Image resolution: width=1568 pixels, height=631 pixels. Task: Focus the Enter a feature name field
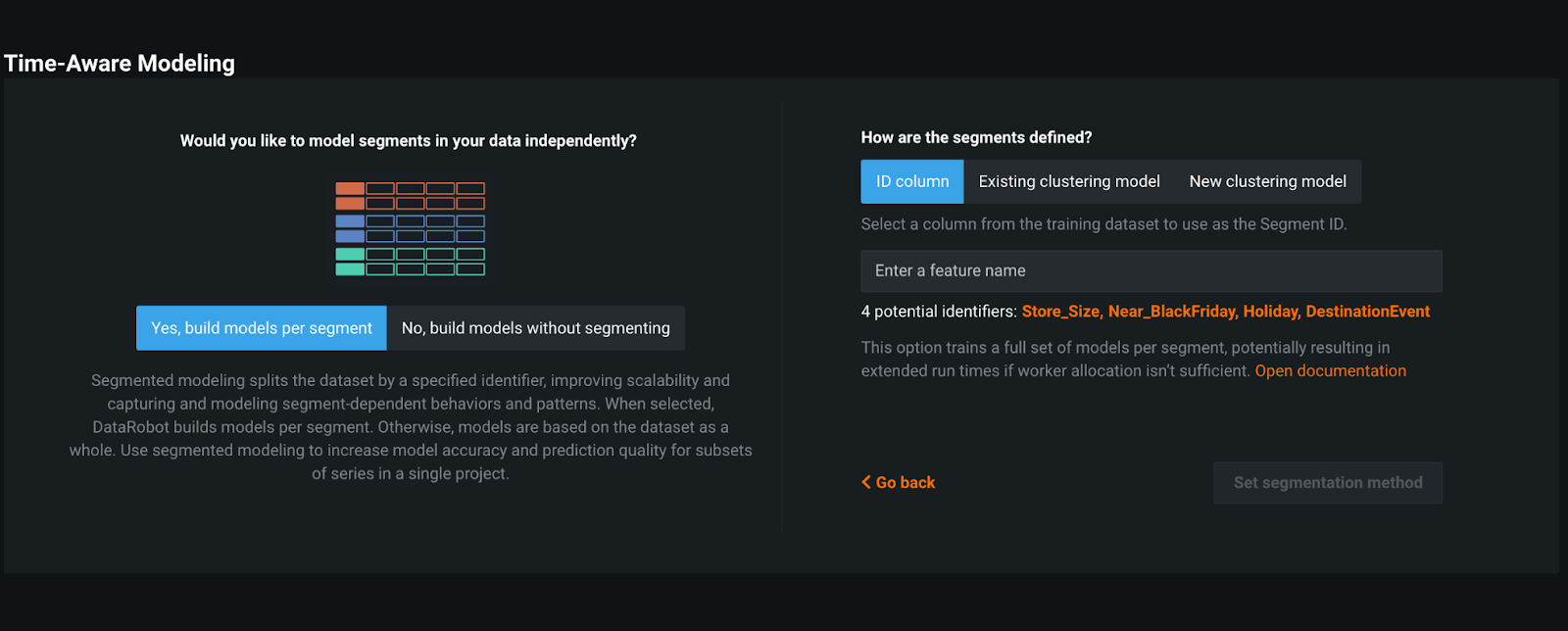[x=1151, y=270]
